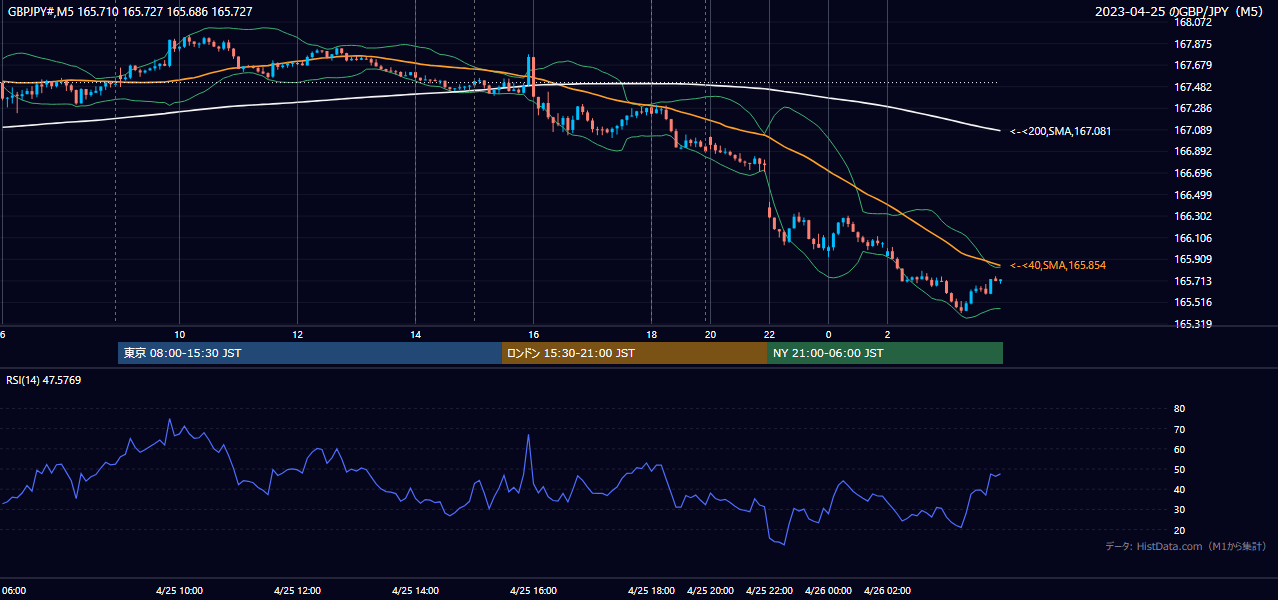Click price level 166.892 on the axis

tap(1192, 152)
